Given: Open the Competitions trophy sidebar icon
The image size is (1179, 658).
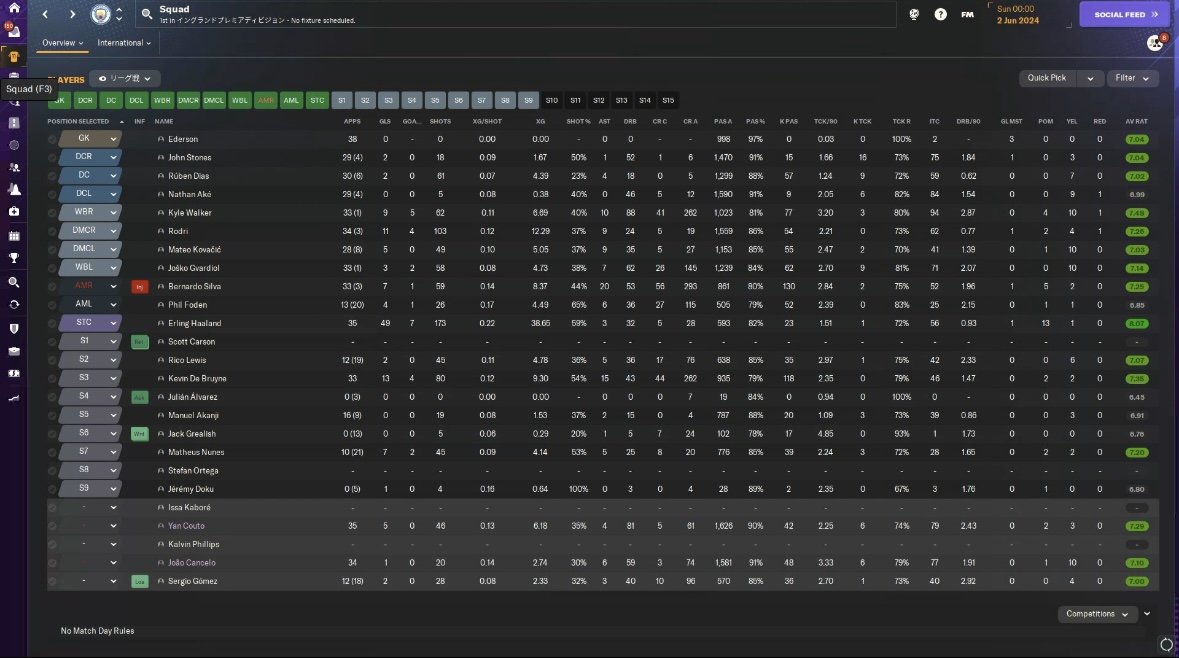Looking at the screenshot, I should coord(14,258).
